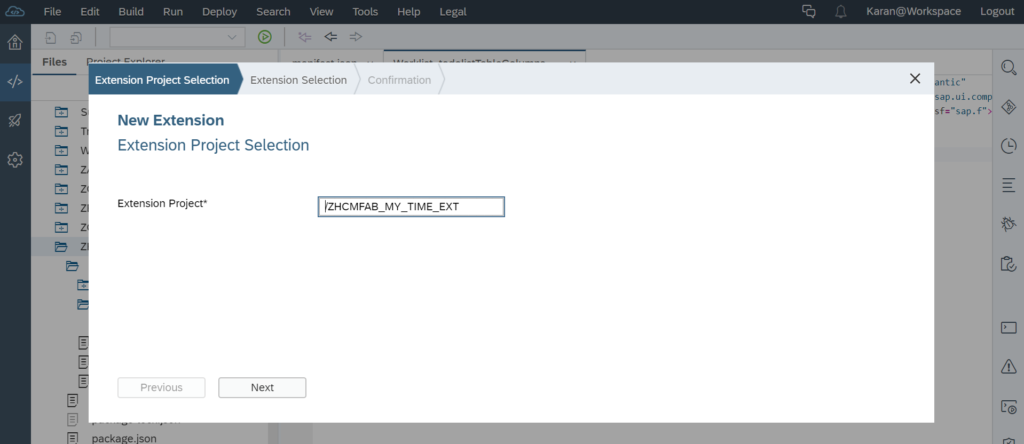Open the Console pane terminal icon

1008,327
